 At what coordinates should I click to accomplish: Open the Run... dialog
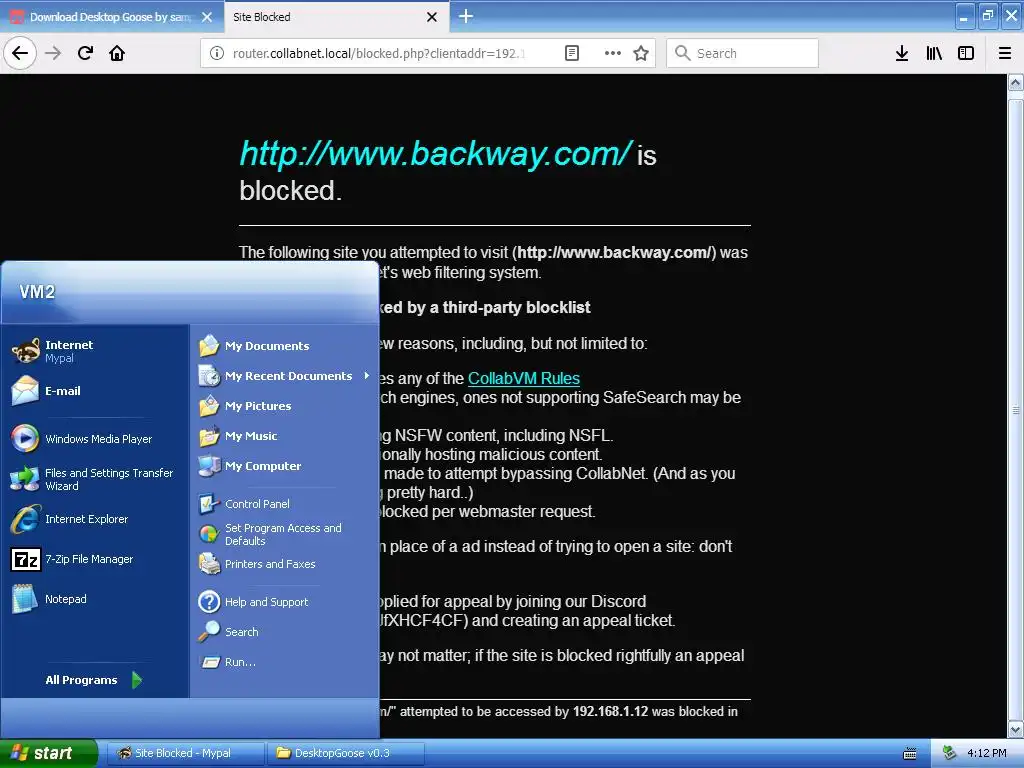[284, 662]
